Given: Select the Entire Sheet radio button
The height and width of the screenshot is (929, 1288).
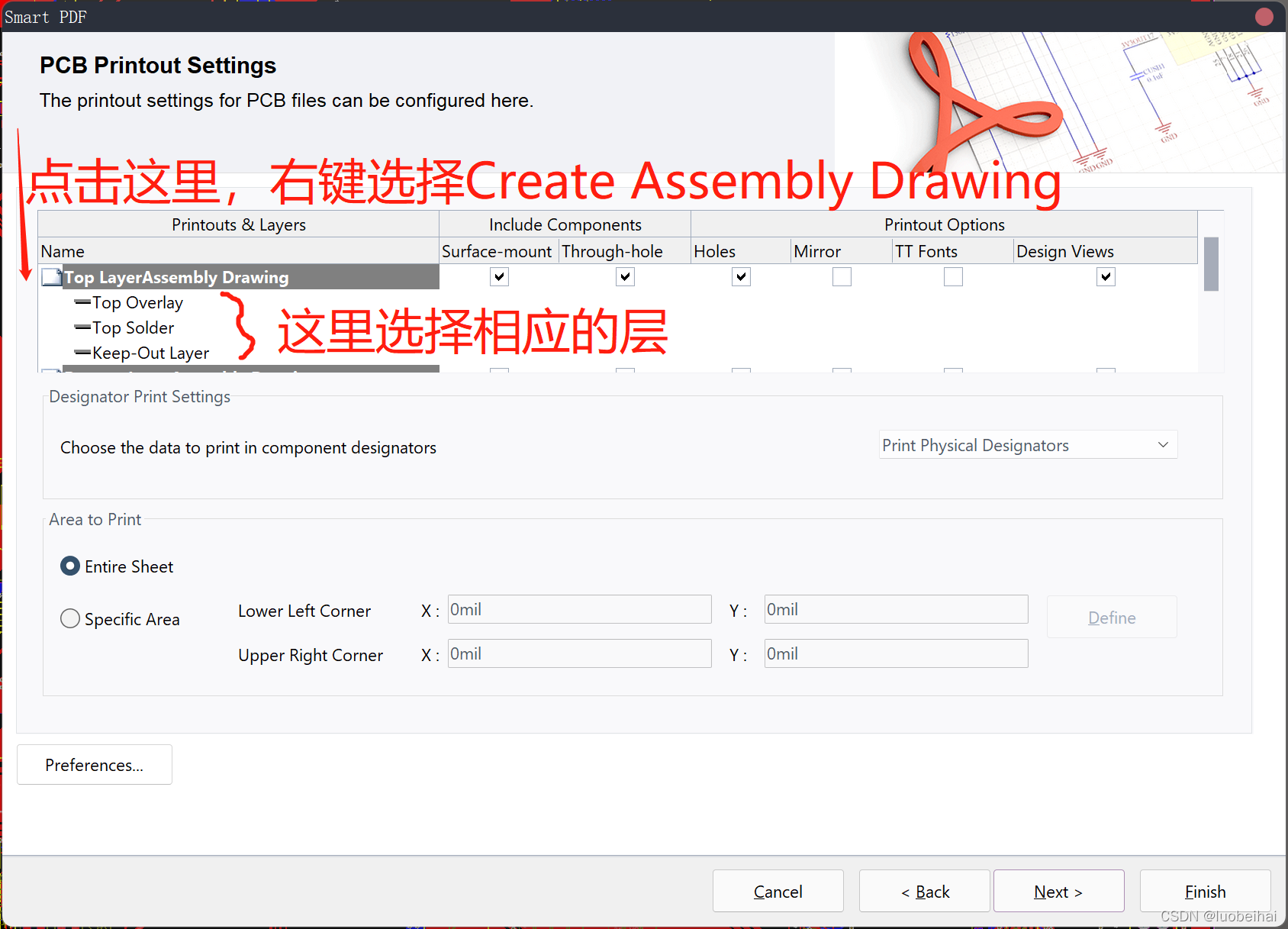Looking at the screenshot, I should click(x=69, y=566).
